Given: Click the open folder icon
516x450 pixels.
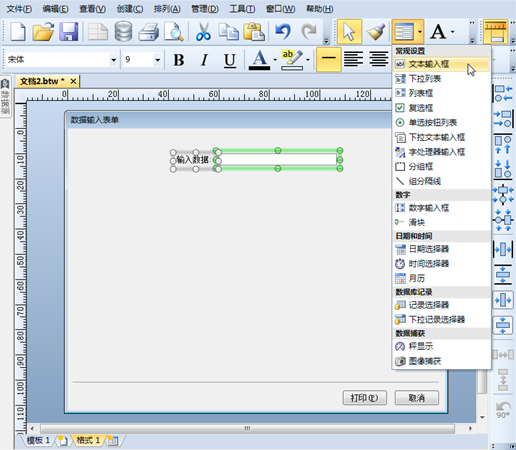Looking at the screenshot, I should tap(43, 32).
